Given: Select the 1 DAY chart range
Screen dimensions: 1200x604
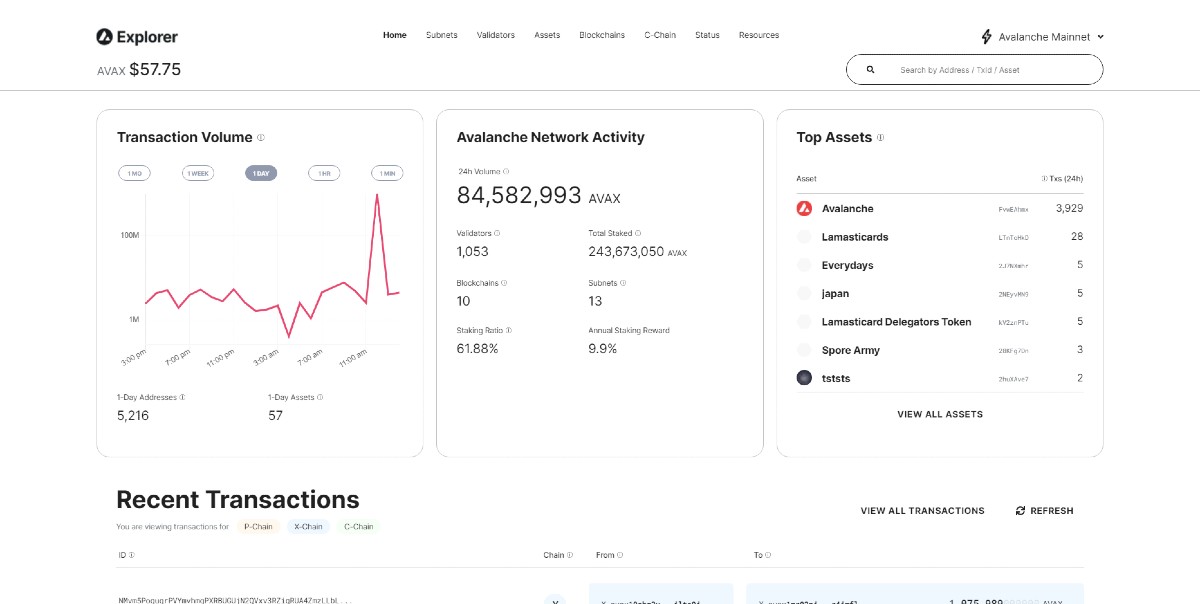Looking at the screenshot, I should pyautogui.click(x=261, y=173).
